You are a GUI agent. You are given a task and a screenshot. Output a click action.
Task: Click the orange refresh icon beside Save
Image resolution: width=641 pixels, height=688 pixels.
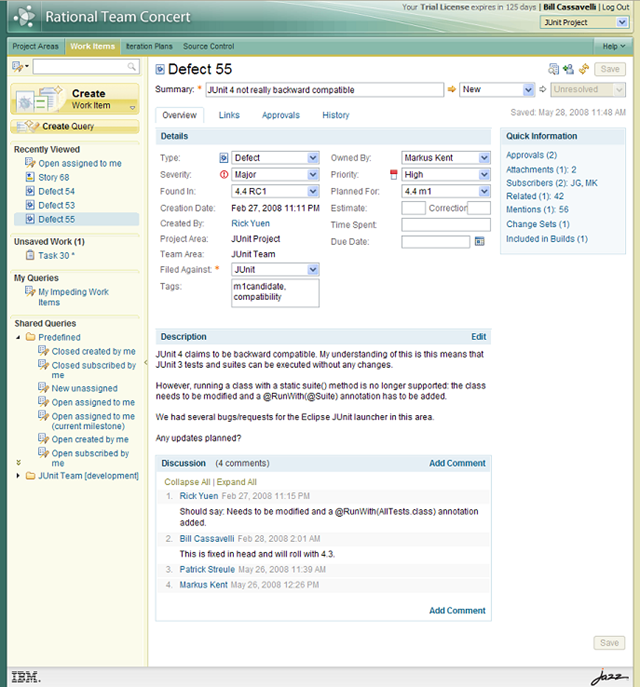[x=584, y=69]
